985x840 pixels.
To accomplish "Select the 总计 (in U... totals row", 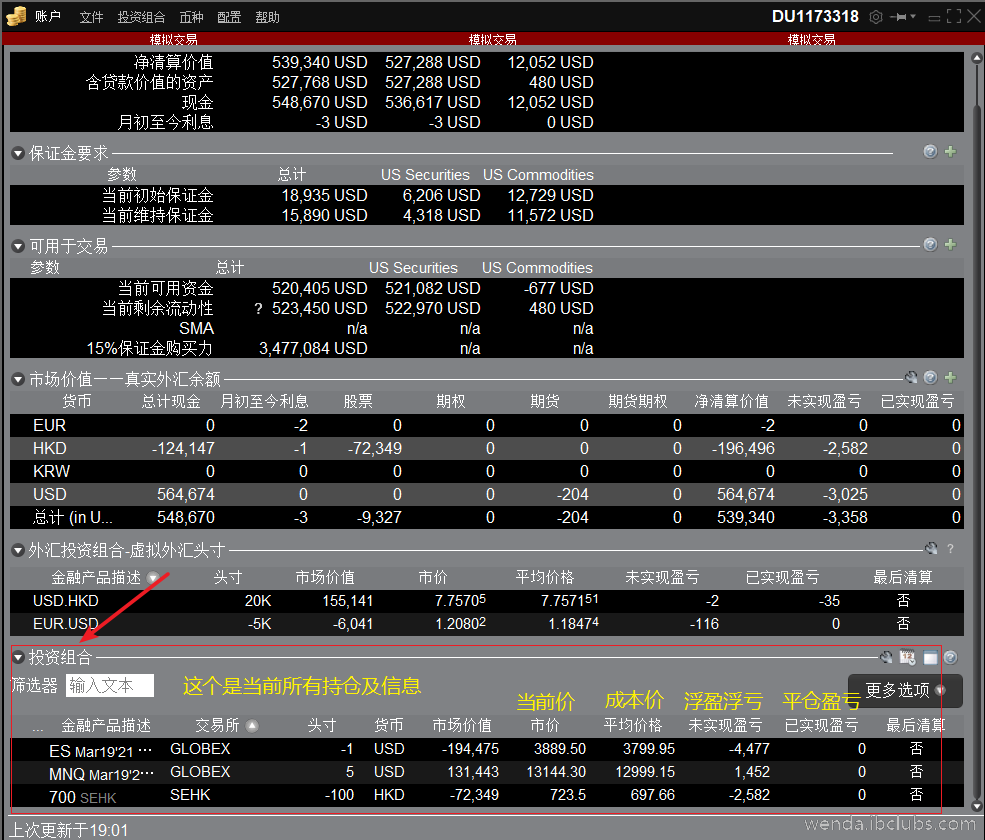I will point(487,518).
